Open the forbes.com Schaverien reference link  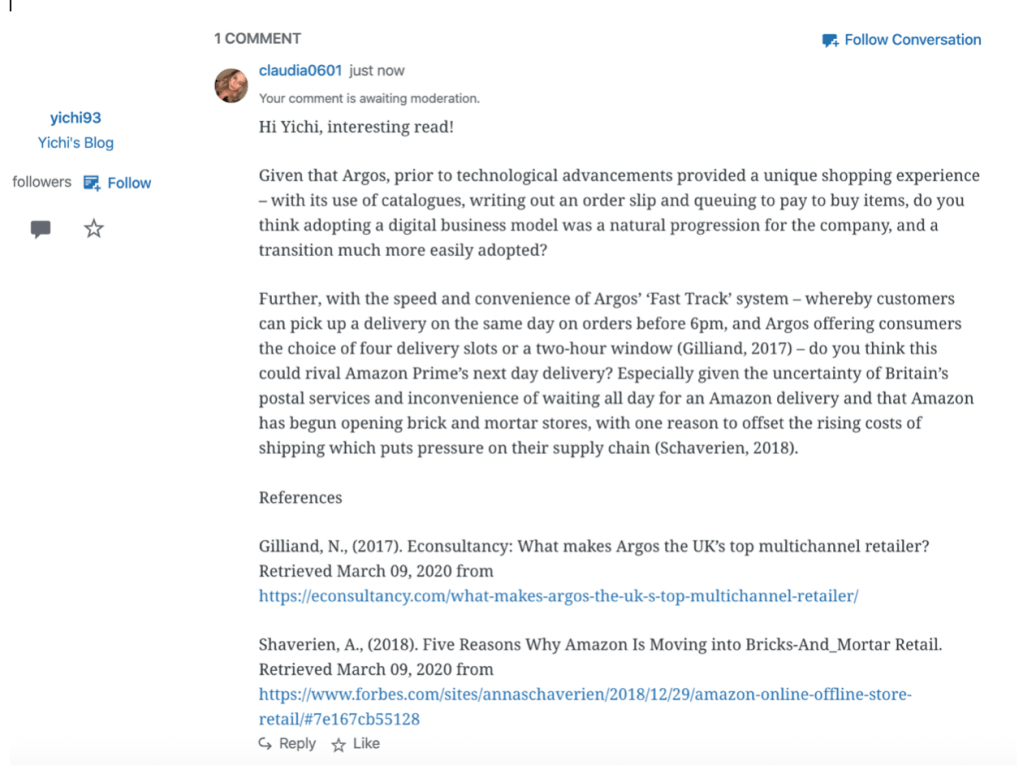click(x=585, y=694)
